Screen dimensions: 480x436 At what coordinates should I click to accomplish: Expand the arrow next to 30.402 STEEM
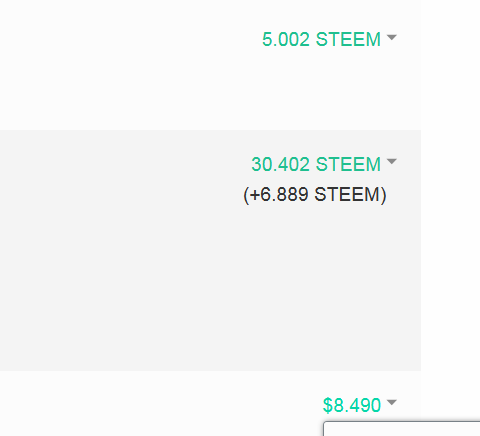pos(392,162)
